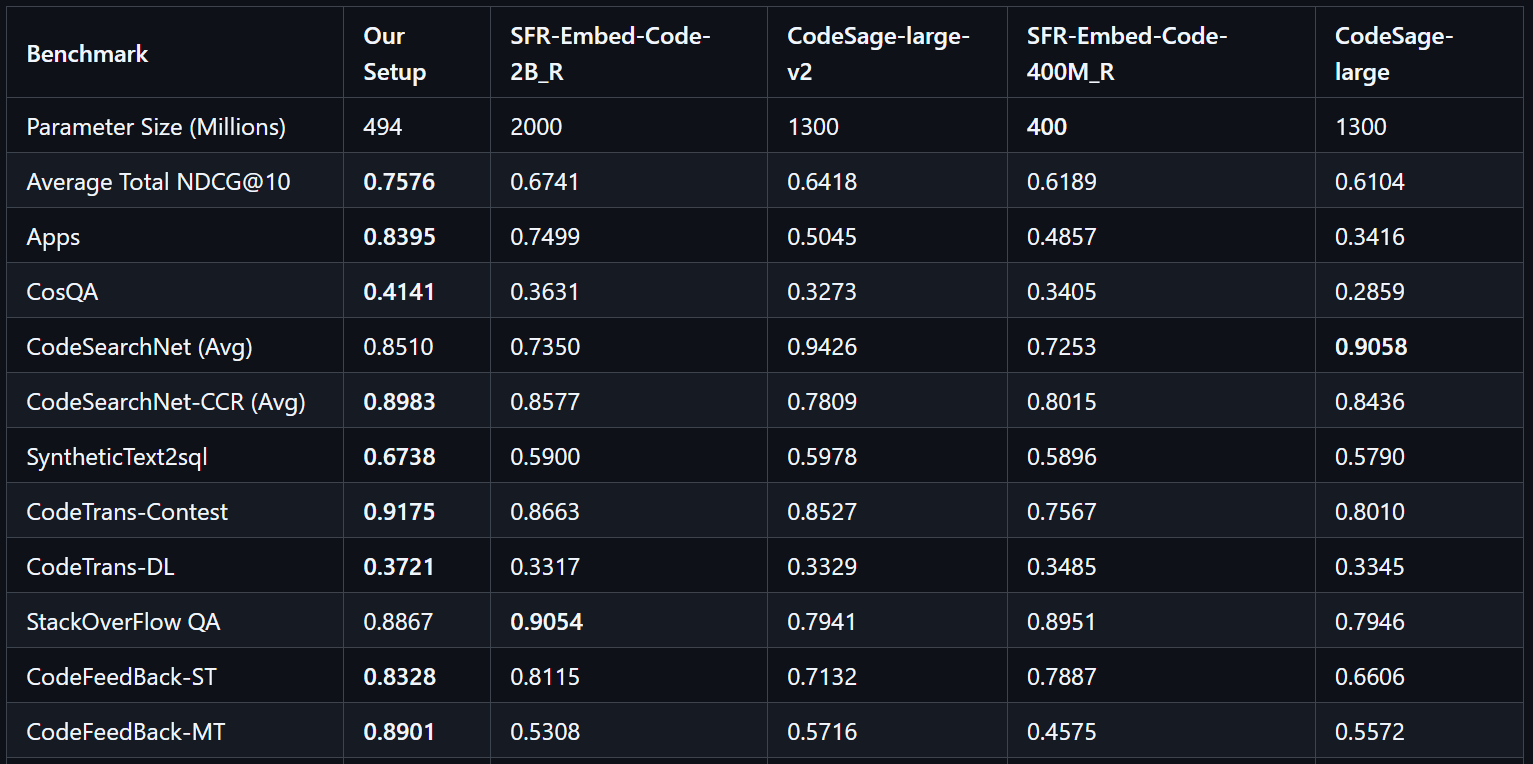Click the 0.9426 CodeSearchNet score

click(822, 347)
